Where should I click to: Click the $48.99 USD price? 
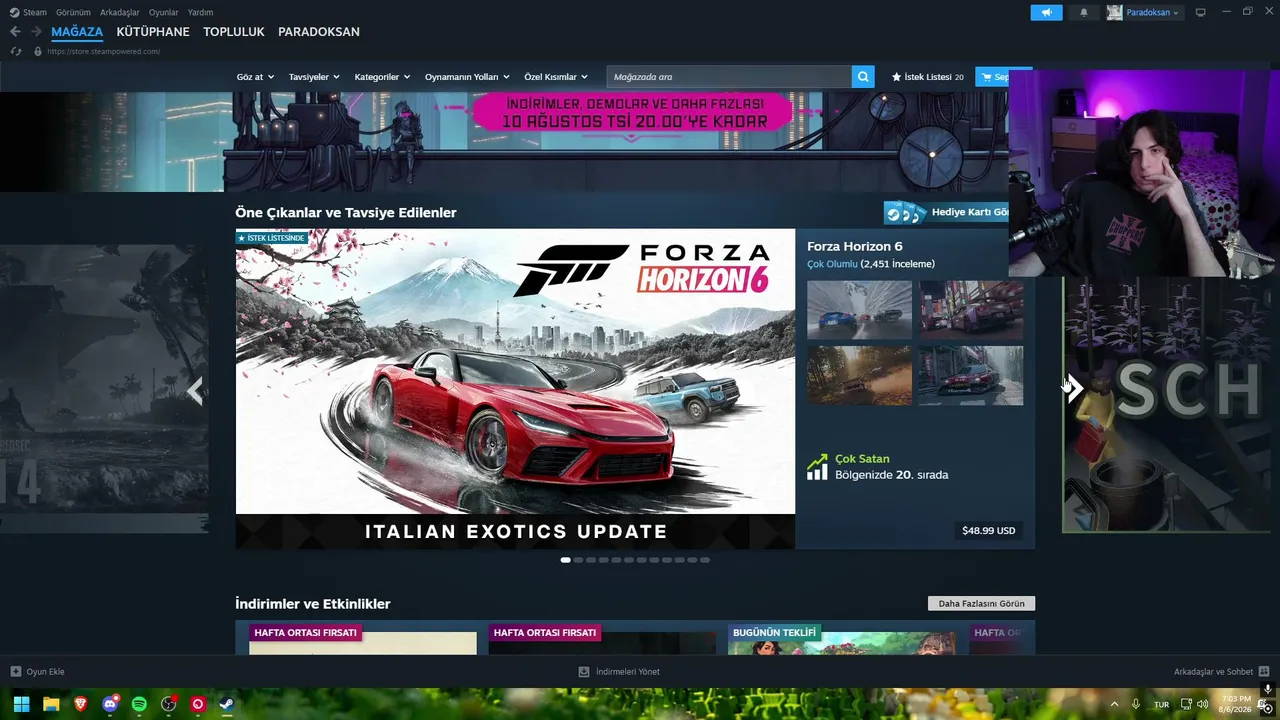(989, 530)
